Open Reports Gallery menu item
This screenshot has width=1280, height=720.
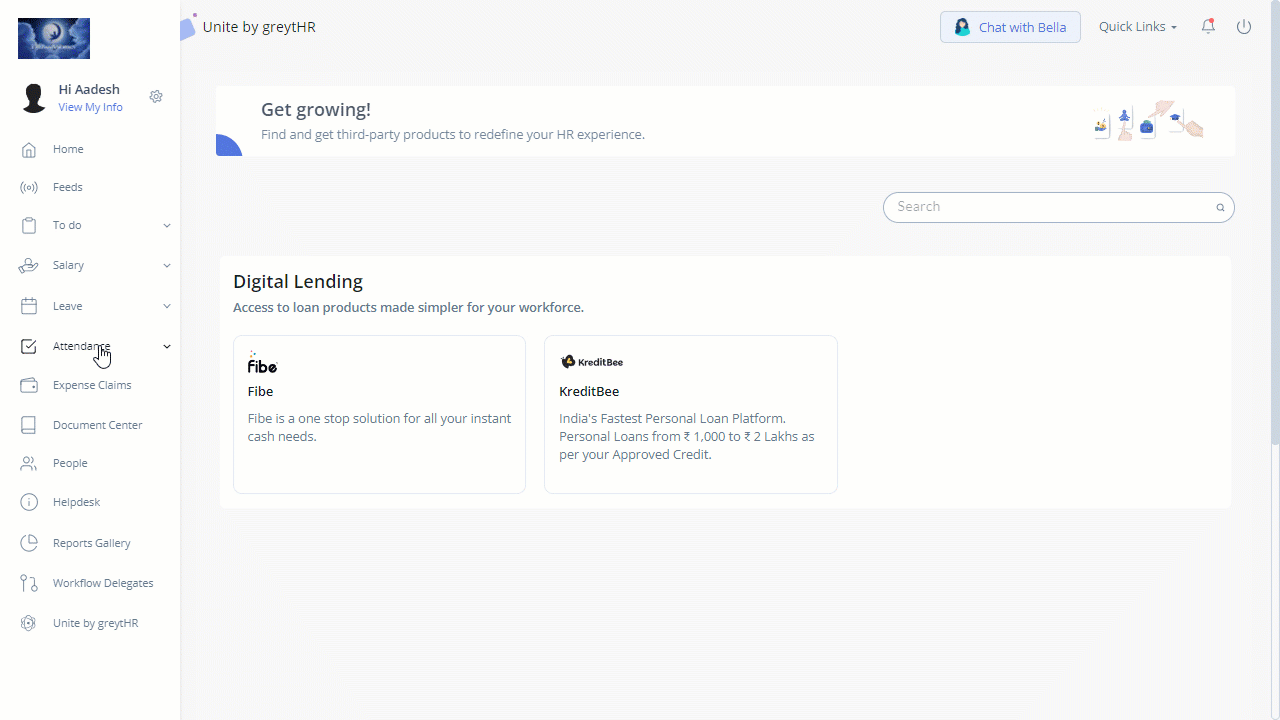click(x=92, y=543)
